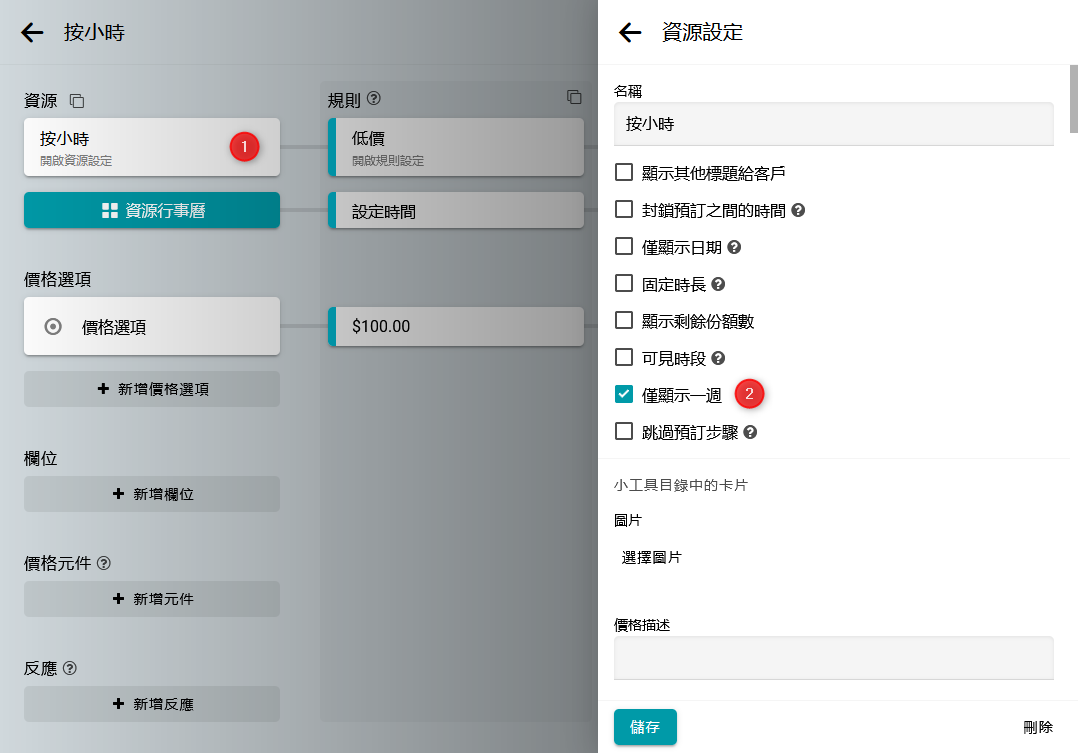Click help icon next to 規則 heading

coord(374,99)
